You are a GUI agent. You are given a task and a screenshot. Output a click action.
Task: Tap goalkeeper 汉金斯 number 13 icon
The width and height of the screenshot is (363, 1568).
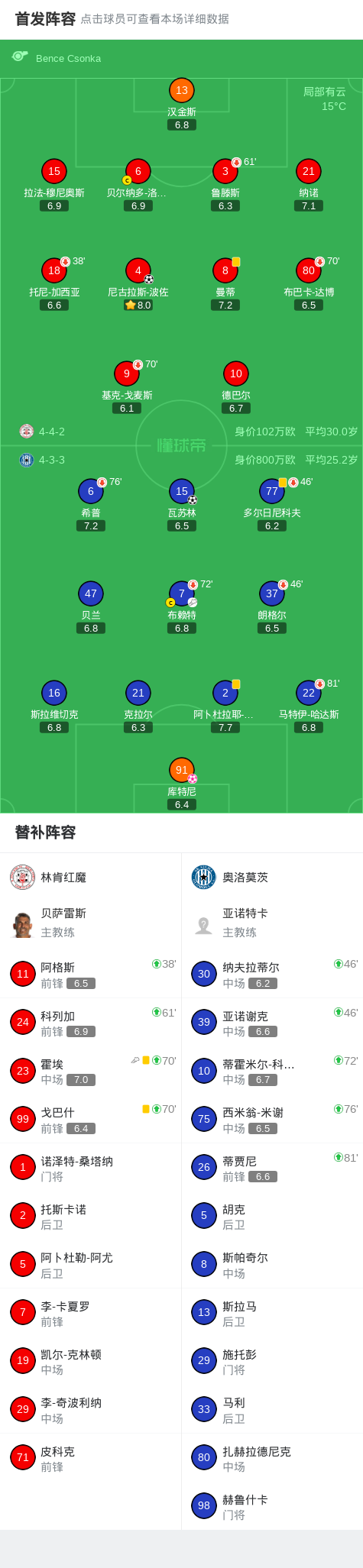pyautogui.click(x=182, y=90)
